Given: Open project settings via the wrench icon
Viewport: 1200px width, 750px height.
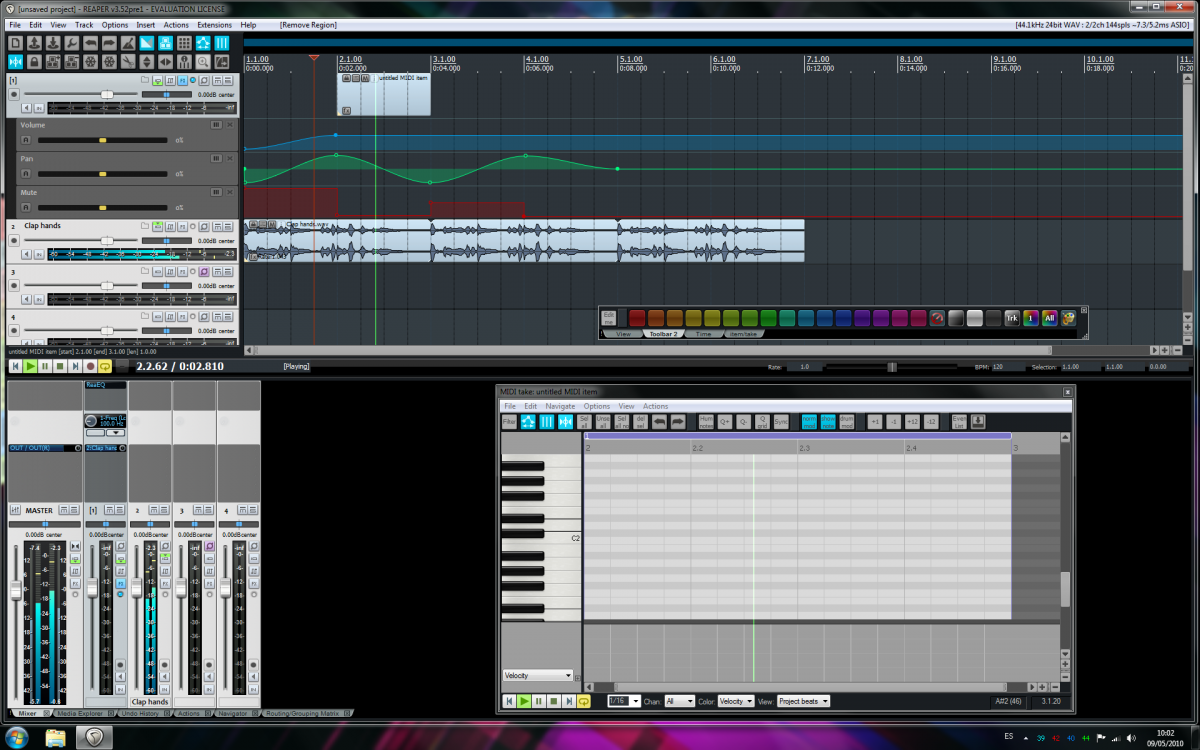Looking at the screenshot, I should [72, 43].
